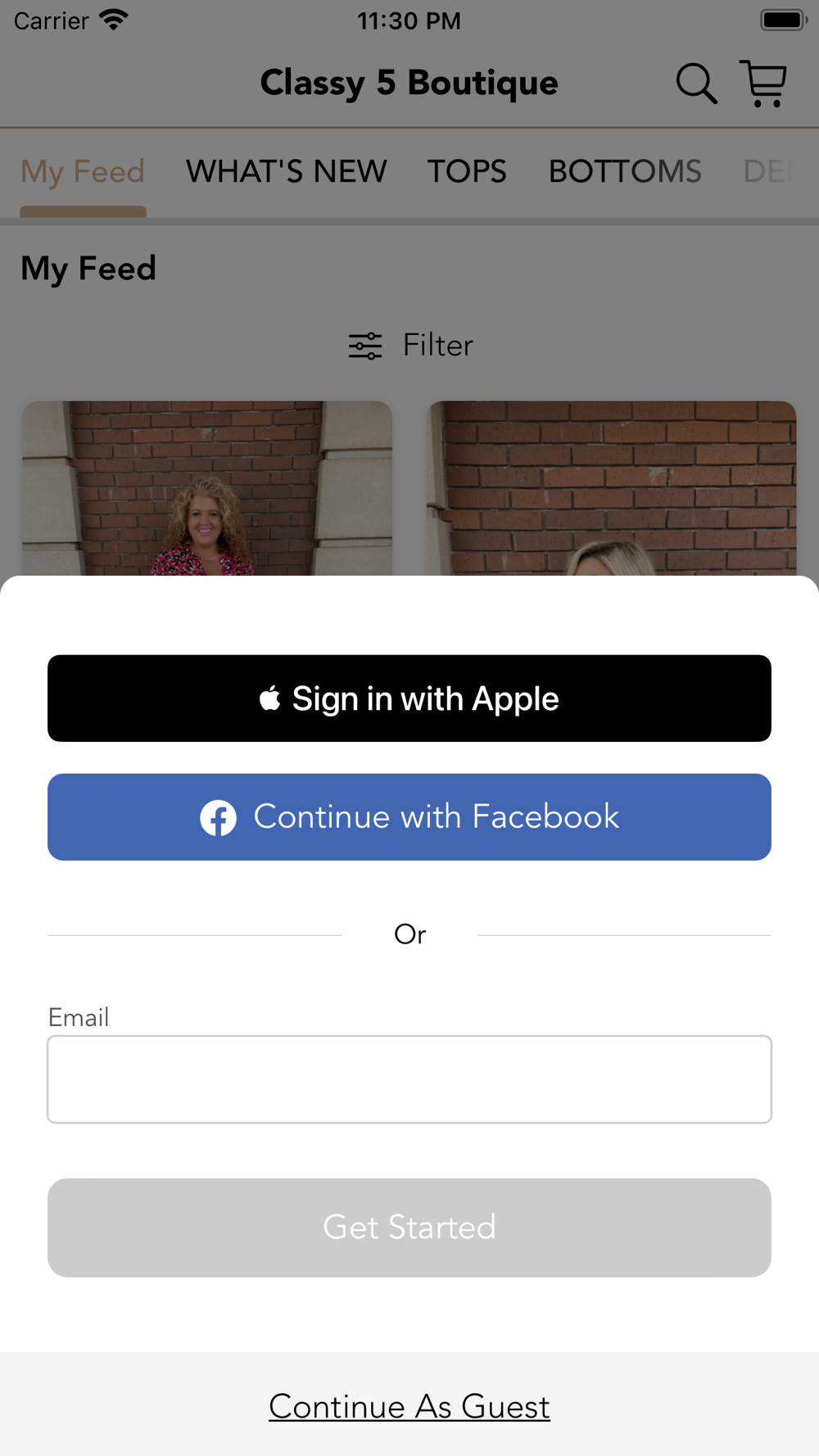The image size is (819, 1456).
Task: Tap the Filter sliders icon
Action: click(x=365, y=346)
